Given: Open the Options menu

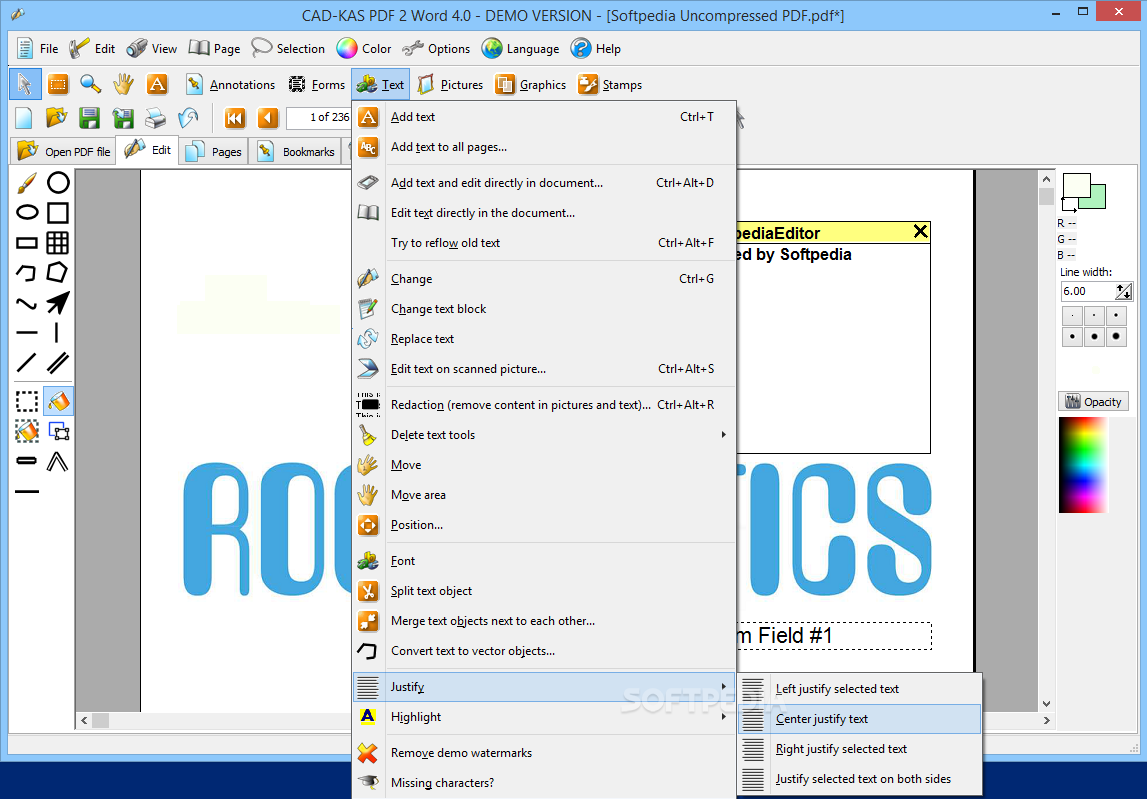Looking at the screenshot, I should tap(437, 49).
